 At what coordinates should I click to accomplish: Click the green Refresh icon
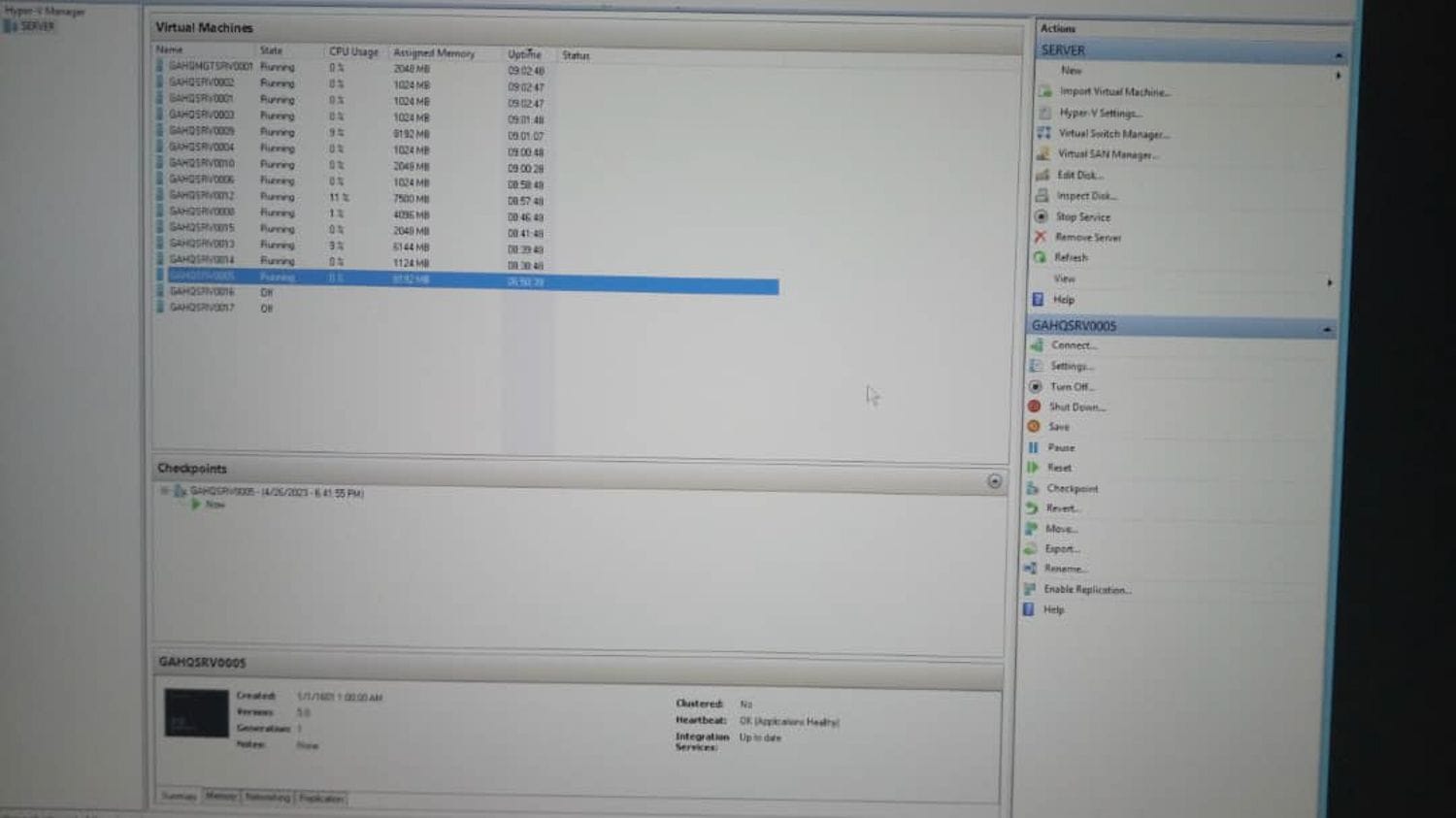pos(1040,257)
